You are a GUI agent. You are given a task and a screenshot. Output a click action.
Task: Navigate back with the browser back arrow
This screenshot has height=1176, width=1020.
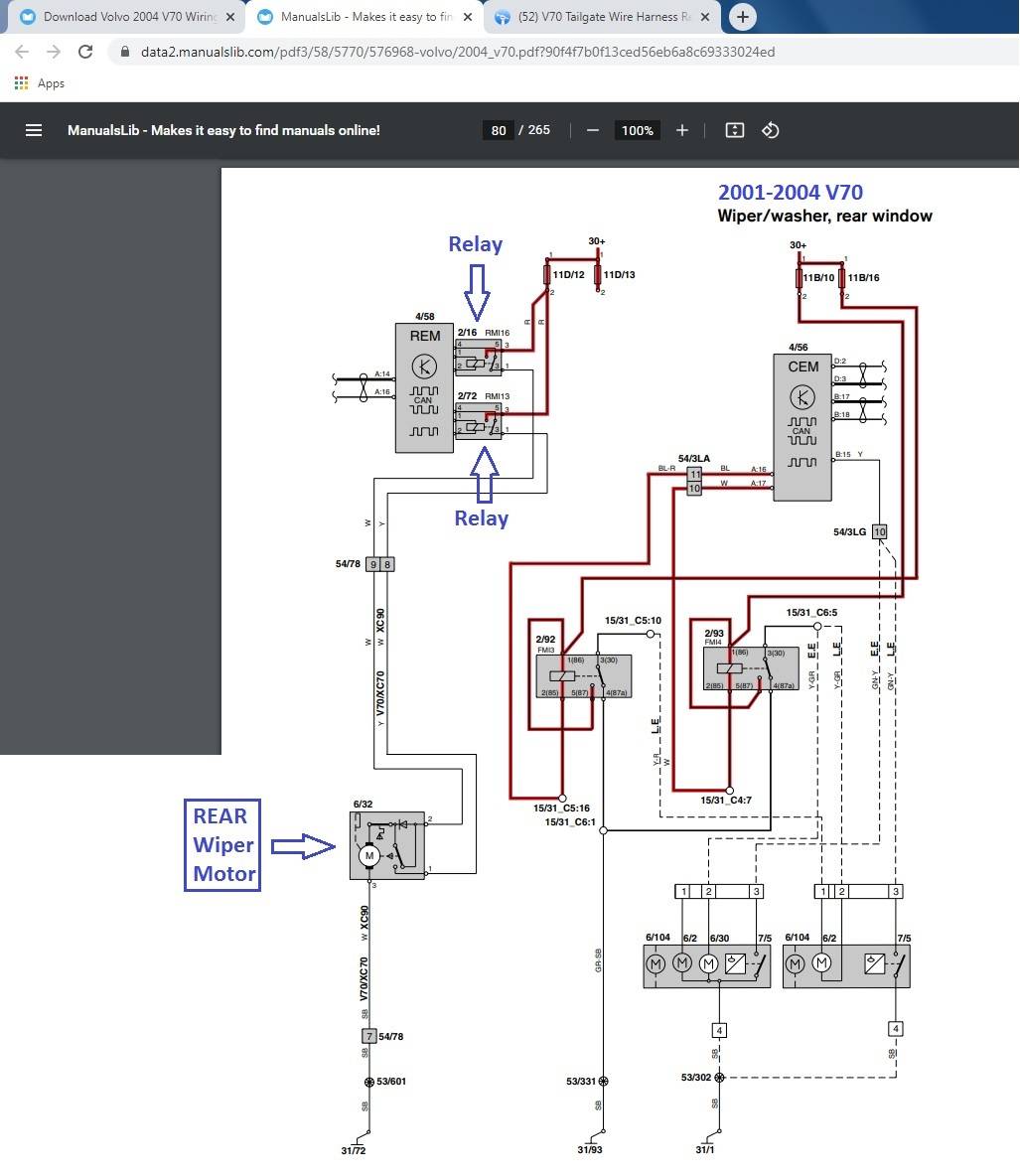[x=21, y=51]
